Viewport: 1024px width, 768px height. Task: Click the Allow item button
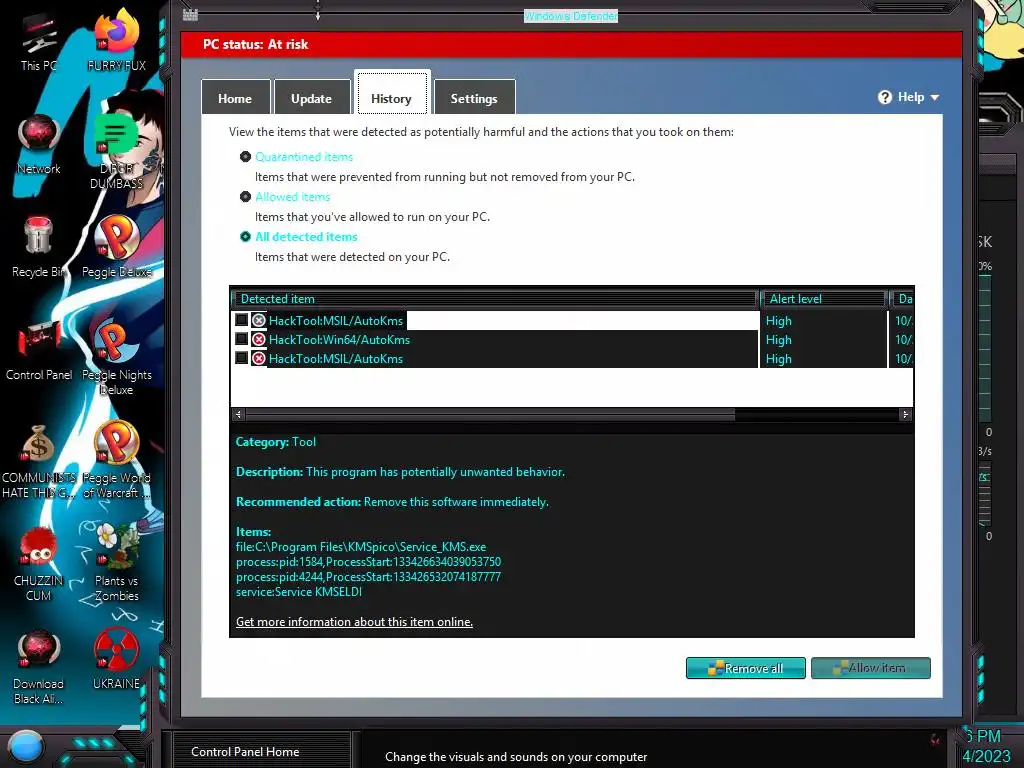pos(871,668)
